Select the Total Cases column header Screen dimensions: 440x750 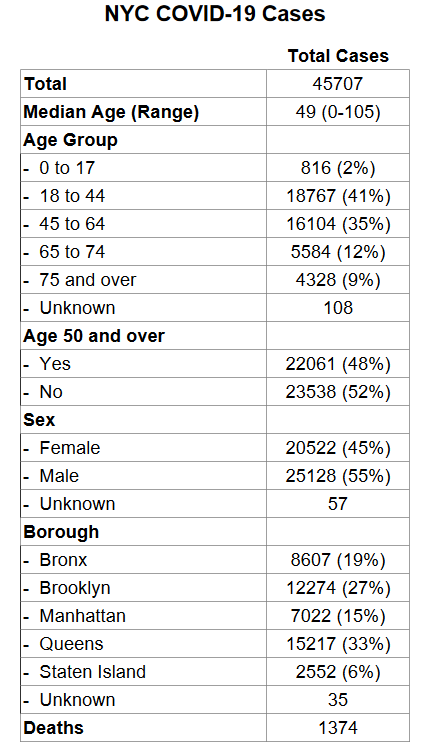(338, 56)
